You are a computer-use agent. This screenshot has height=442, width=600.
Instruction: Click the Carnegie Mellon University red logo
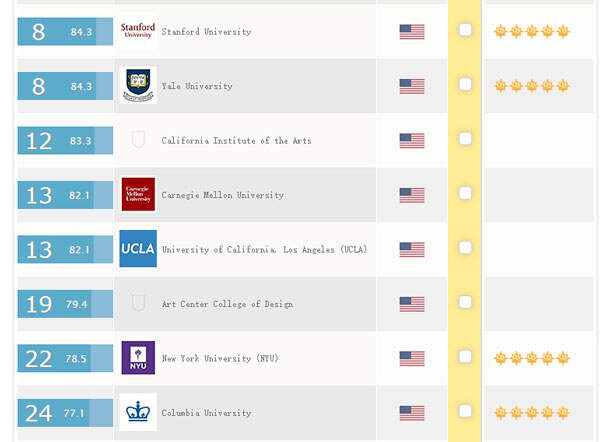138,194
